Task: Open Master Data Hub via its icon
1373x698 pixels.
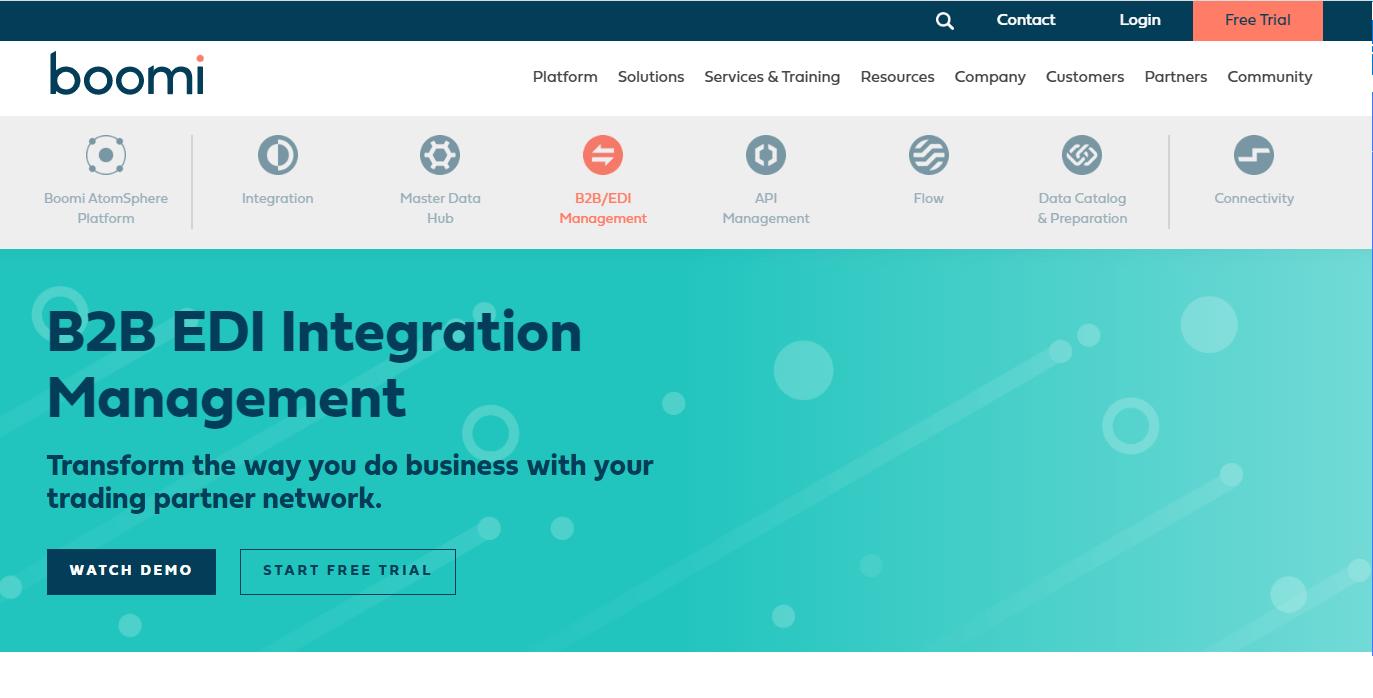Action: pos(440,155)
